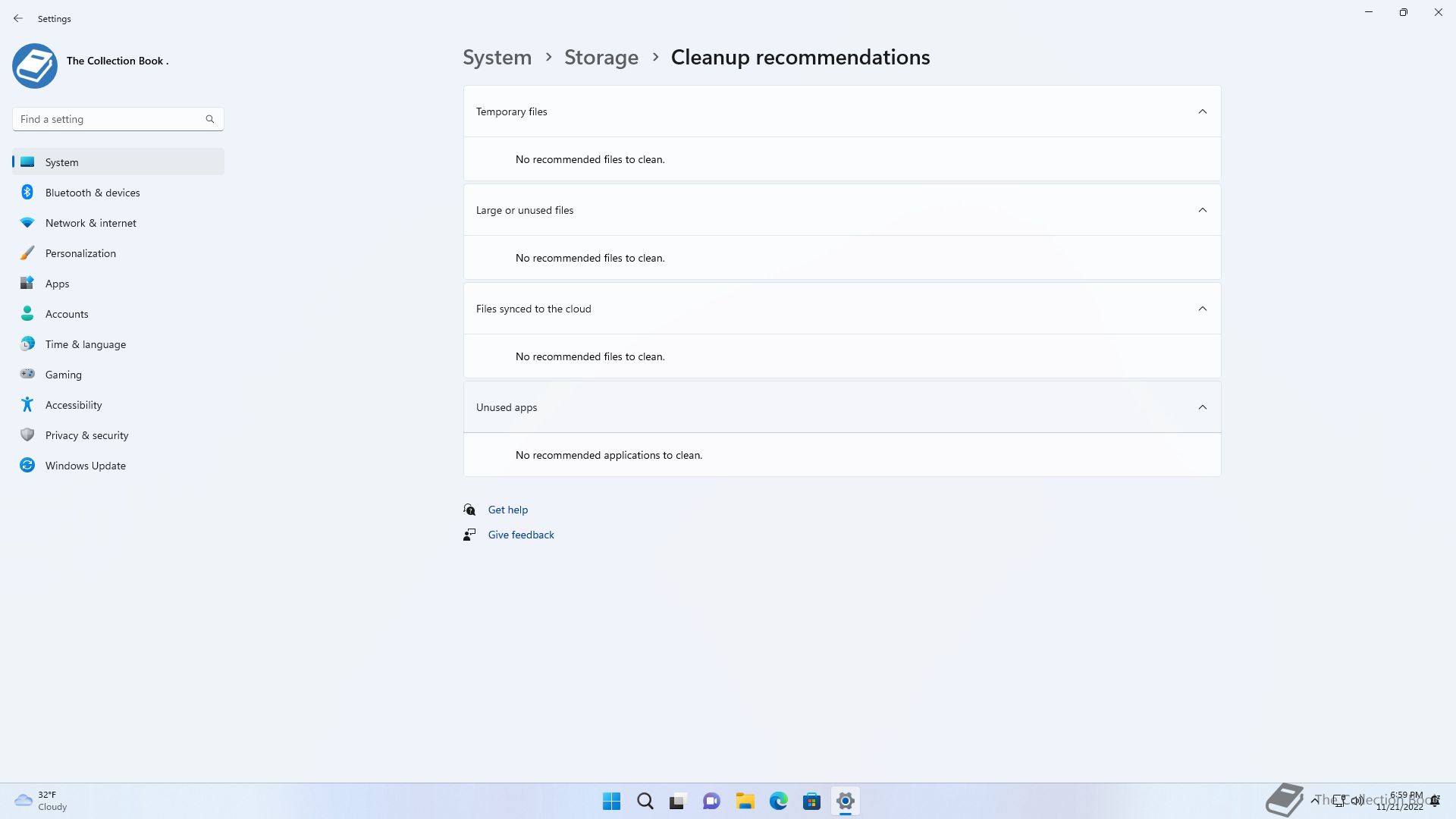Image resolution: width=1456 pixels, height=819 pixels.
Task: Click the Get help link
Action: (507, 510)
